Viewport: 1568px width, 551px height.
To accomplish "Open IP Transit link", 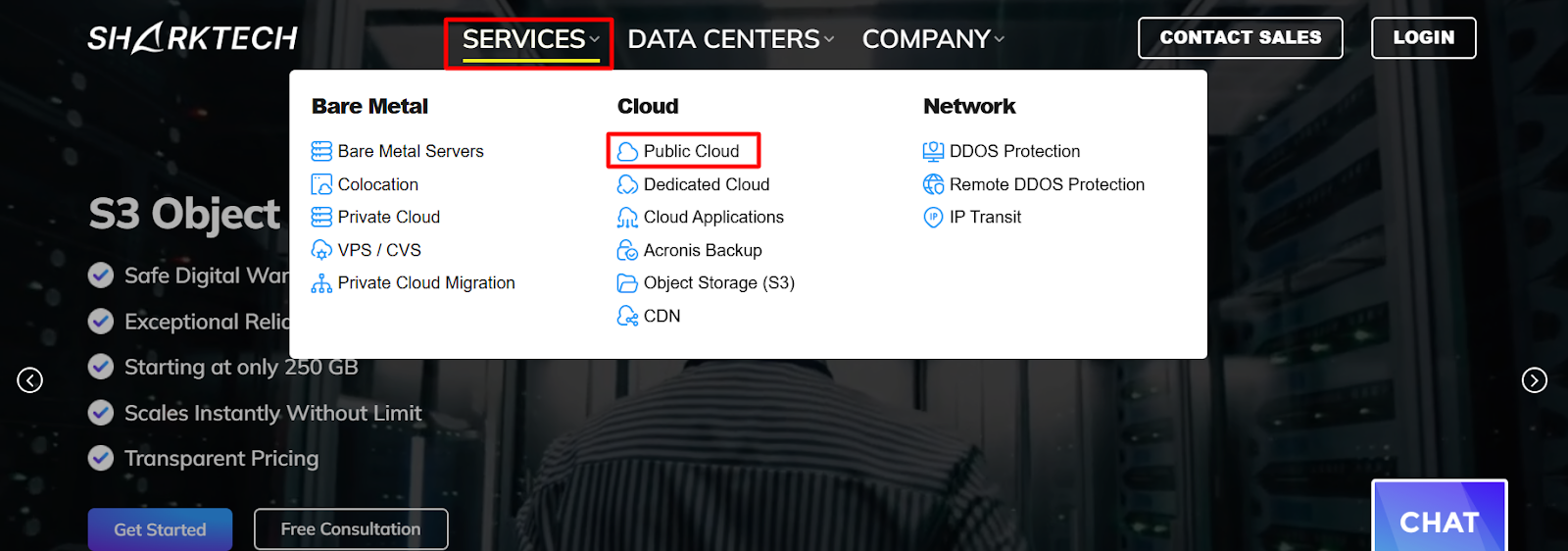I will point(985,217).
